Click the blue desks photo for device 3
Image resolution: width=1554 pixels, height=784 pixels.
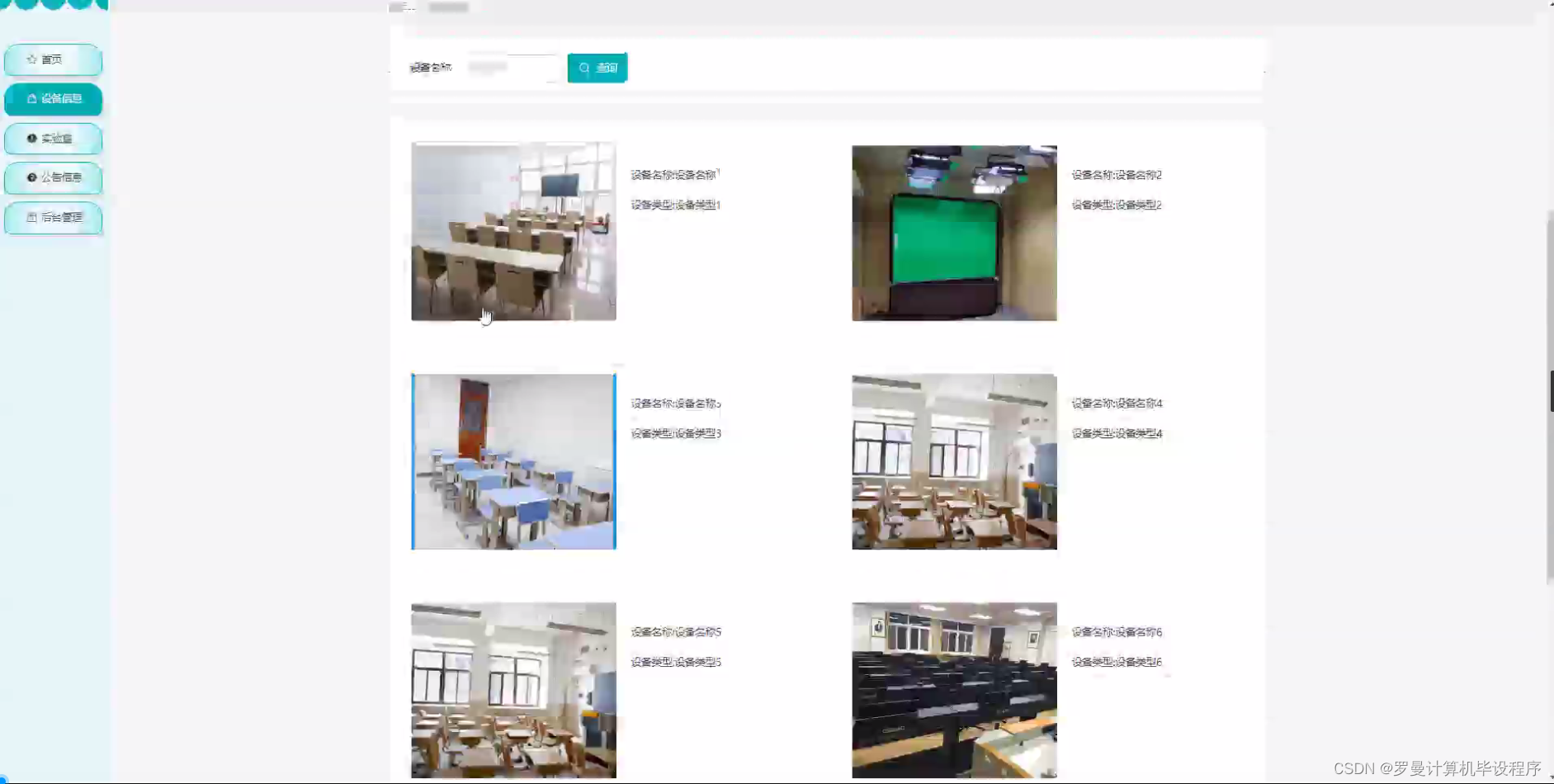(513, 462)
